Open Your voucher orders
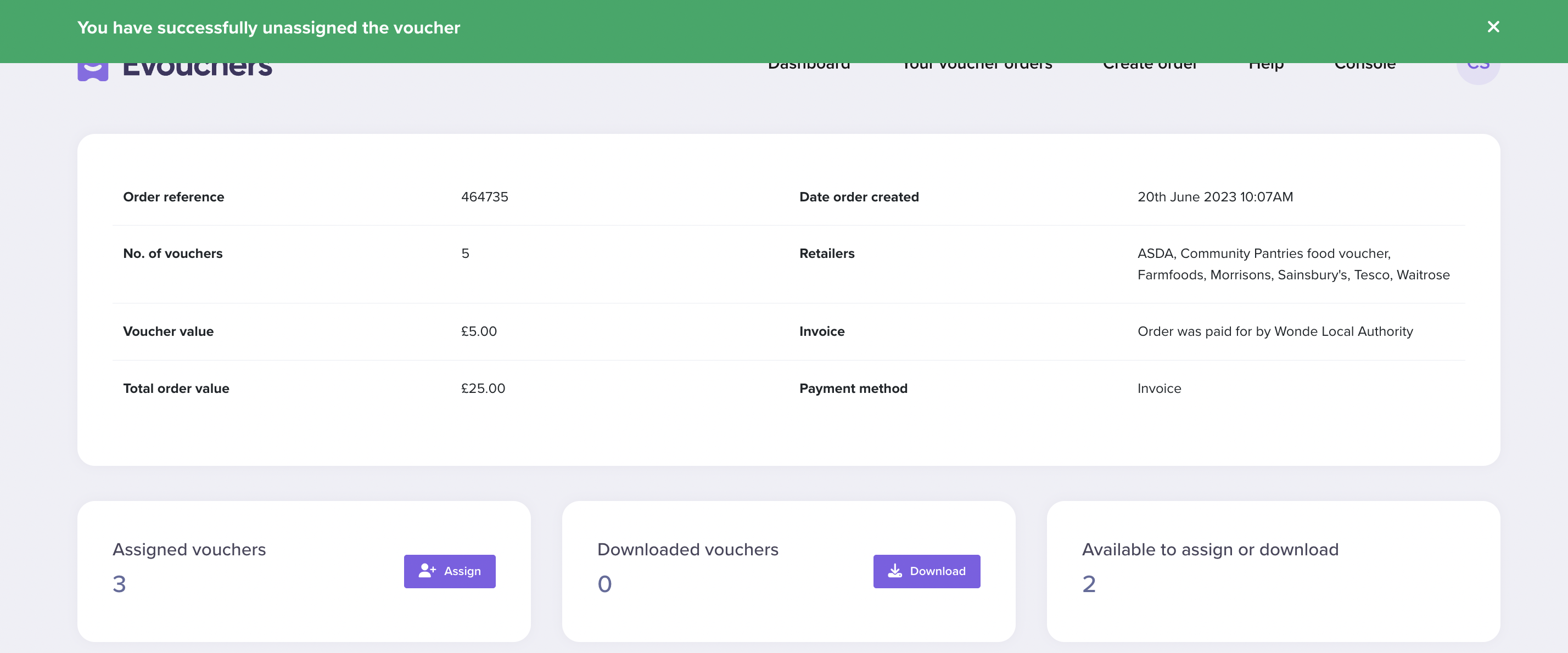 977,63
